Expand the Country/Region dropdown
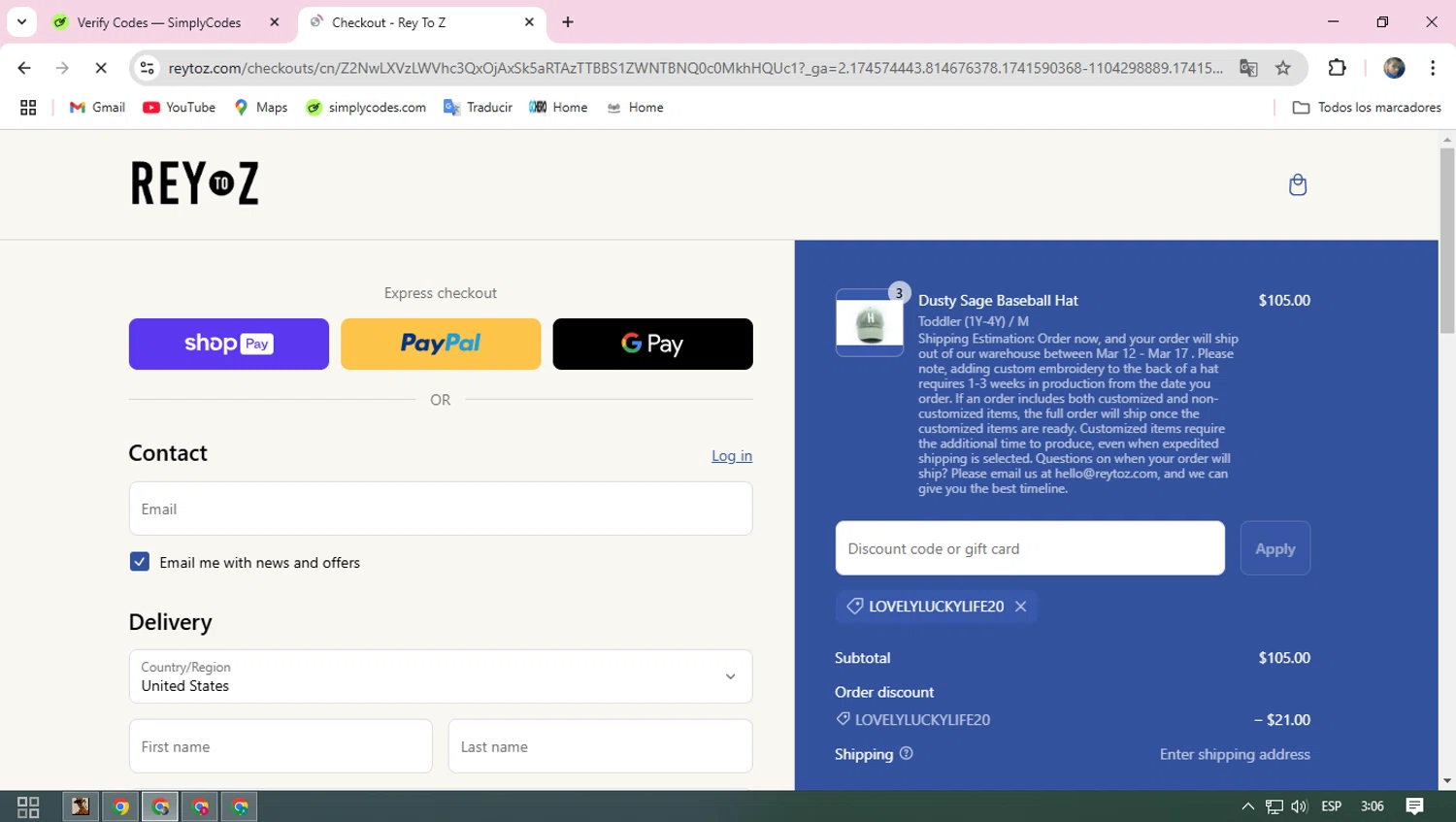This screenshot has width=1456, height=822. (441, 676)
